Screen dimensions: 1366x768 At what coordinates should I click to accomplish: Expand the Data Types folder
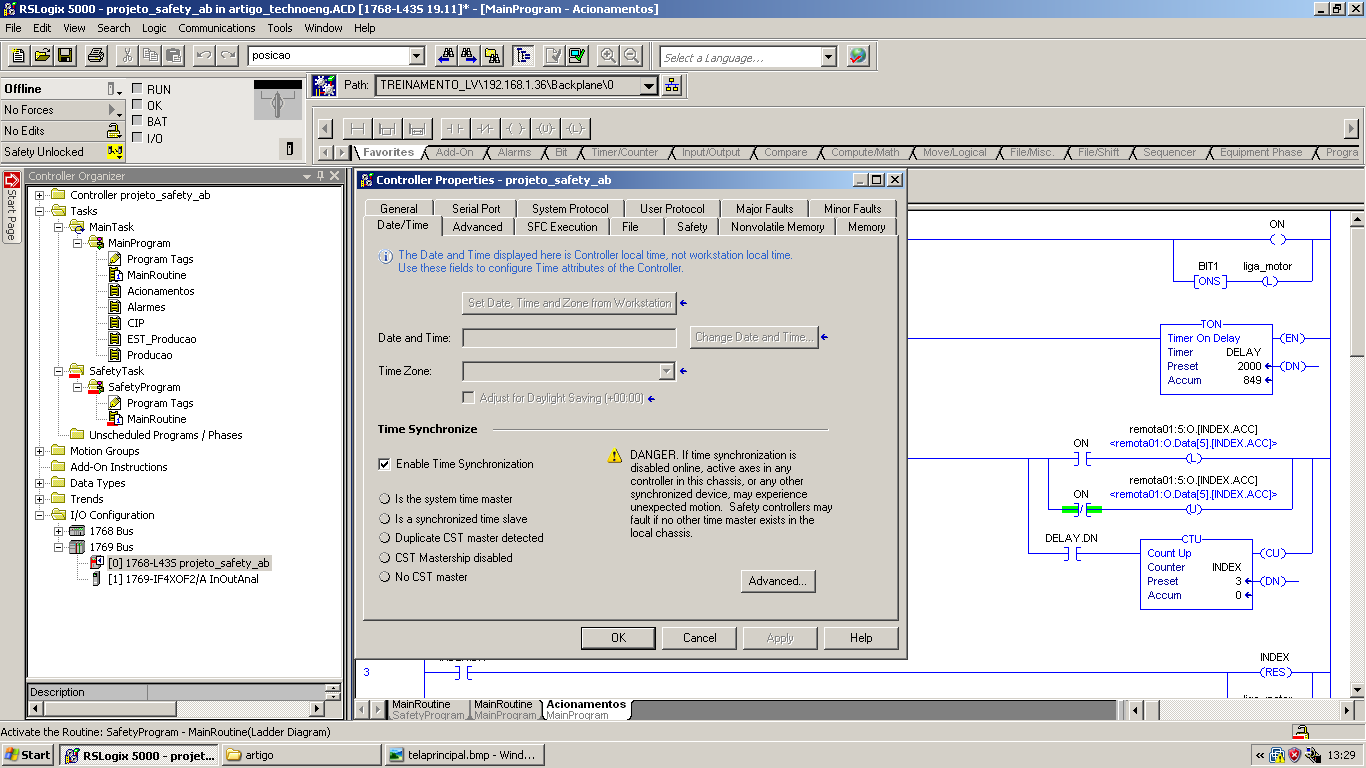(x=40, y=483)
